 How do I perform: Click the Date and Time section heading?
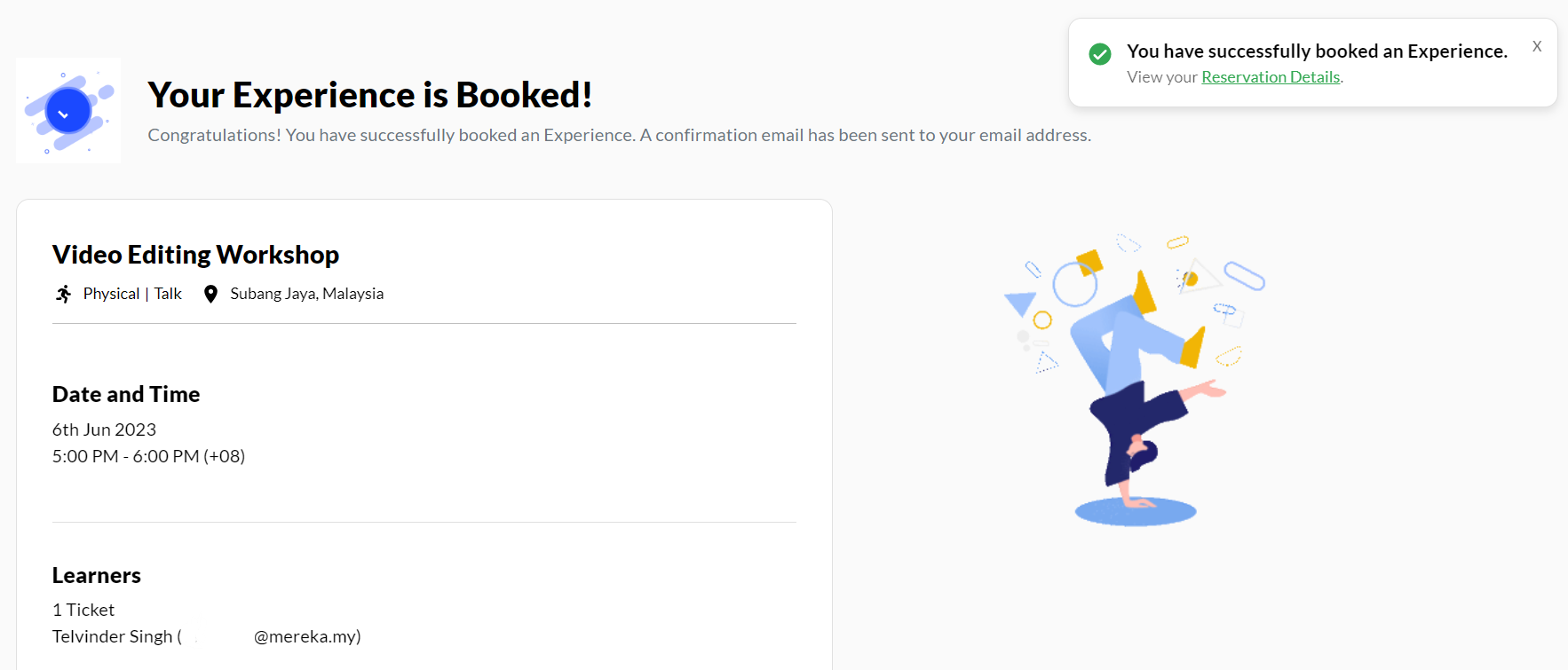[126, 394]
